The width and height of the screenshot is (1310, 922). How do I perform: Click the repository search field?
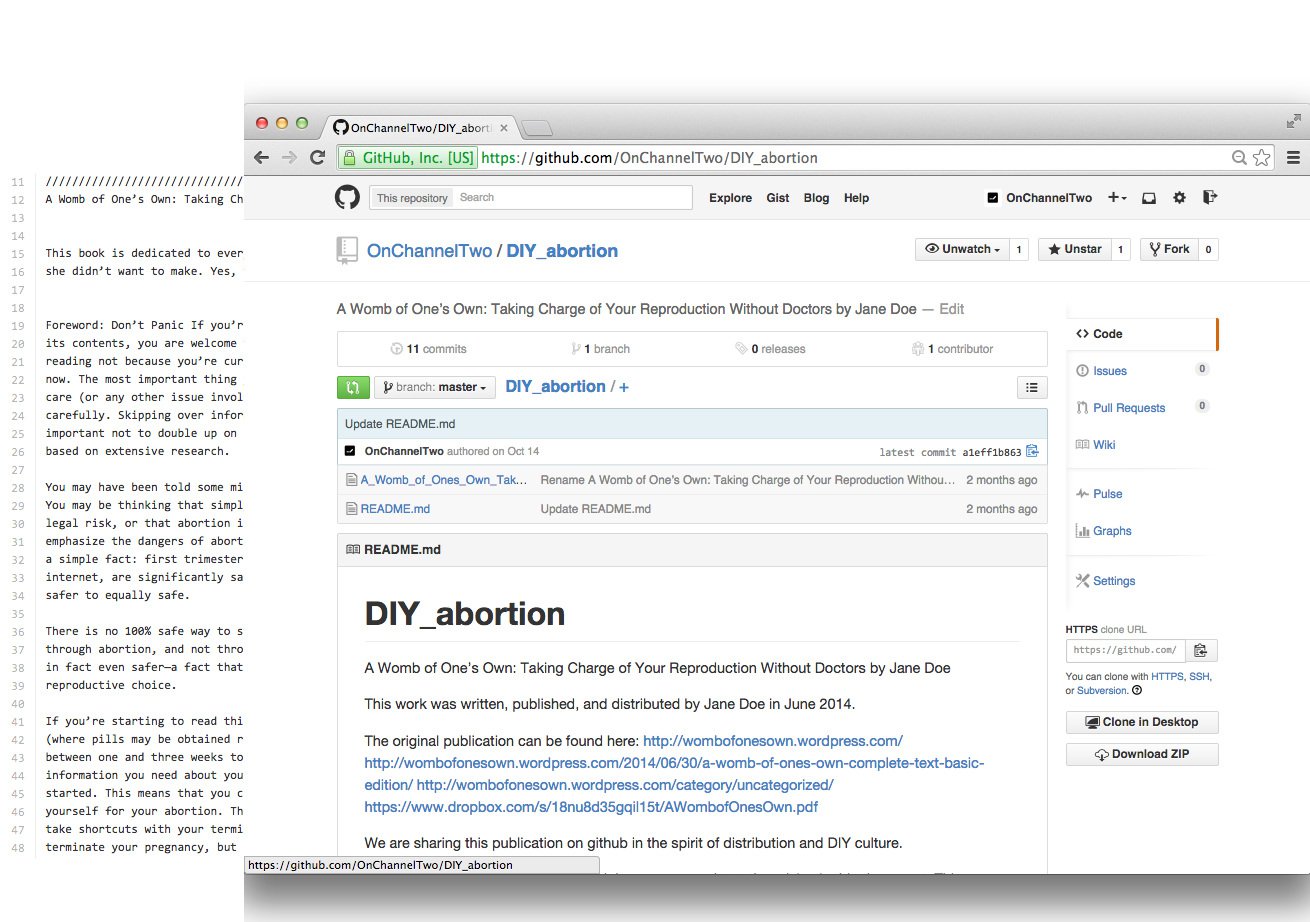pyautogui.click(x=573, y=198)
